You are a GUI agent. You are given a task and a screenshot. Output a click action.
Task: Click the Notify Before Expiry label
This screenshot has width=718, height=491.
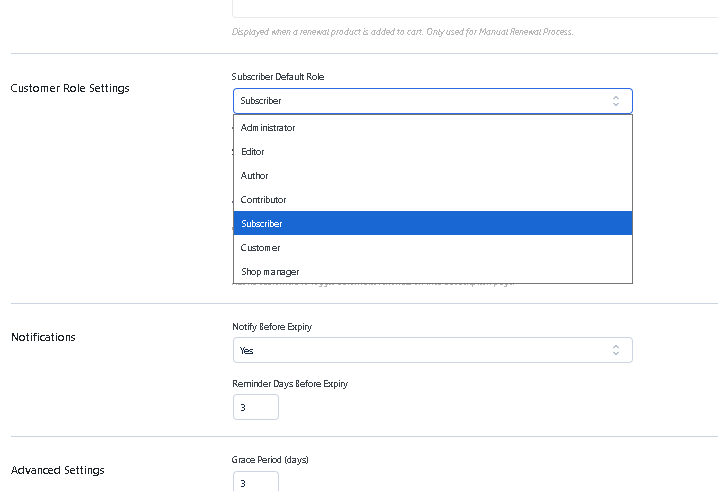(279, 327)
